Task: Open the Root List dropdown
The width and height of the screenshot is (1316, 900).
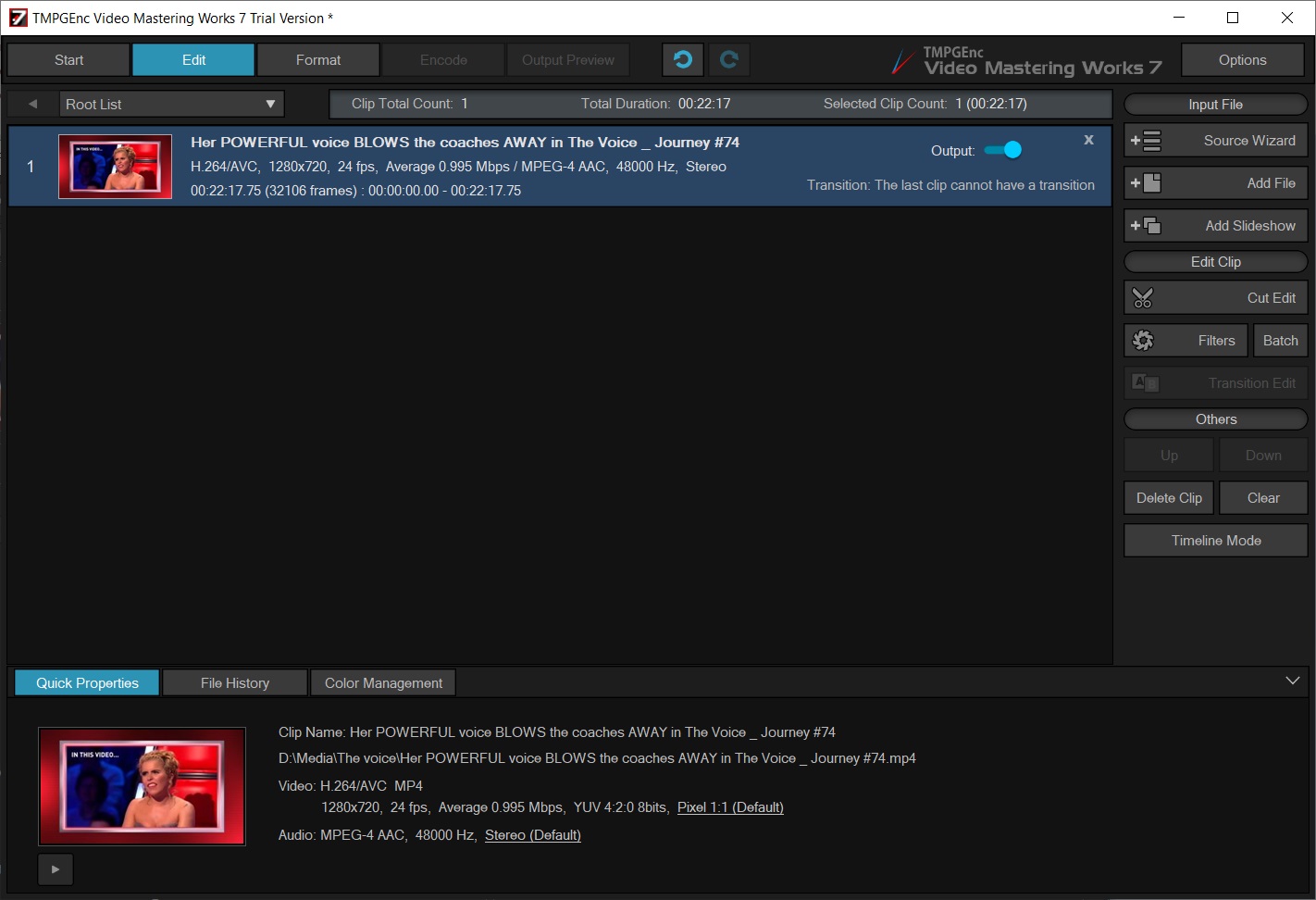Action: tap(171, 104)
